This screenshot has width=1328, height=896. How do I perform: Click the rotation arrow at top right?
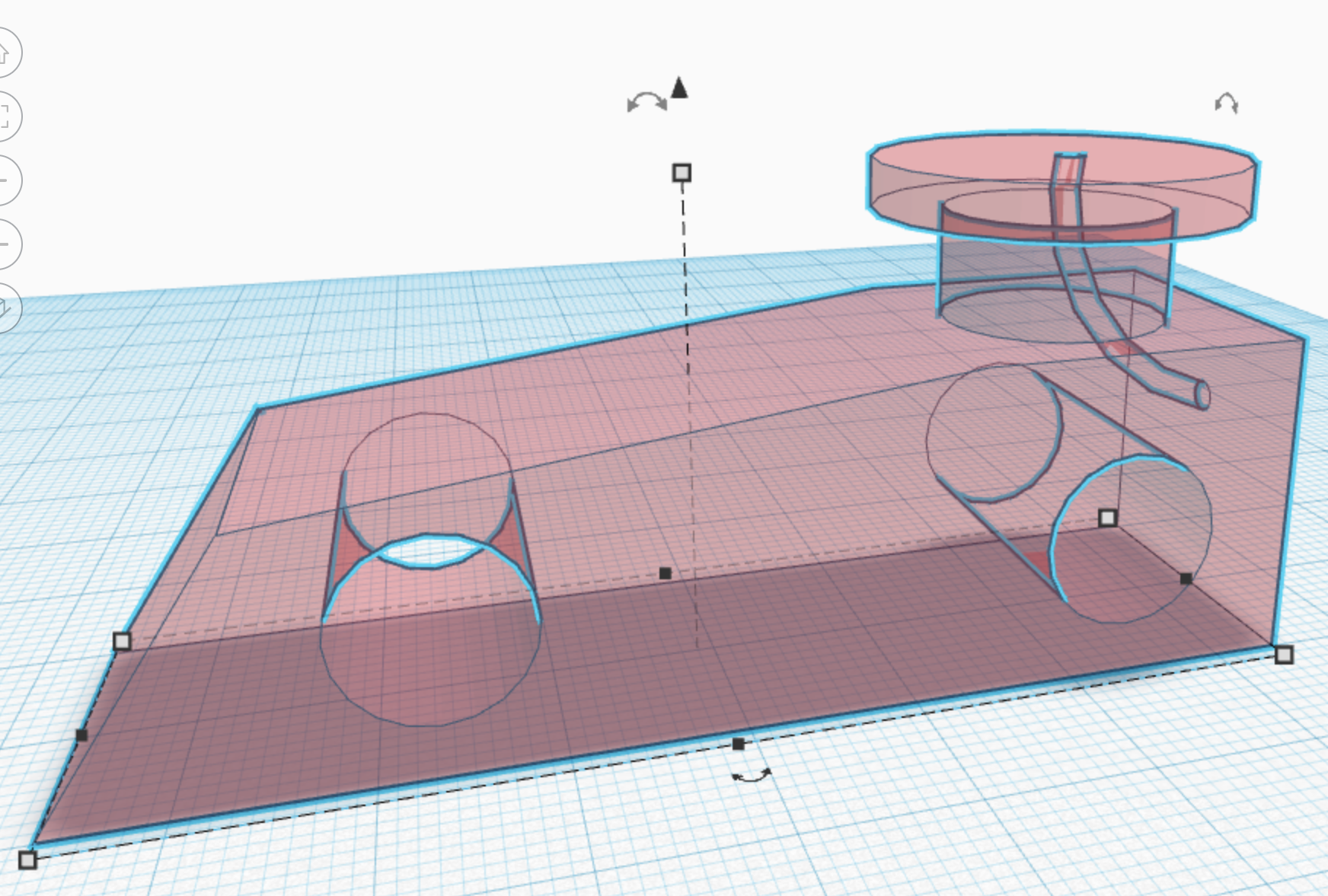1226,103
